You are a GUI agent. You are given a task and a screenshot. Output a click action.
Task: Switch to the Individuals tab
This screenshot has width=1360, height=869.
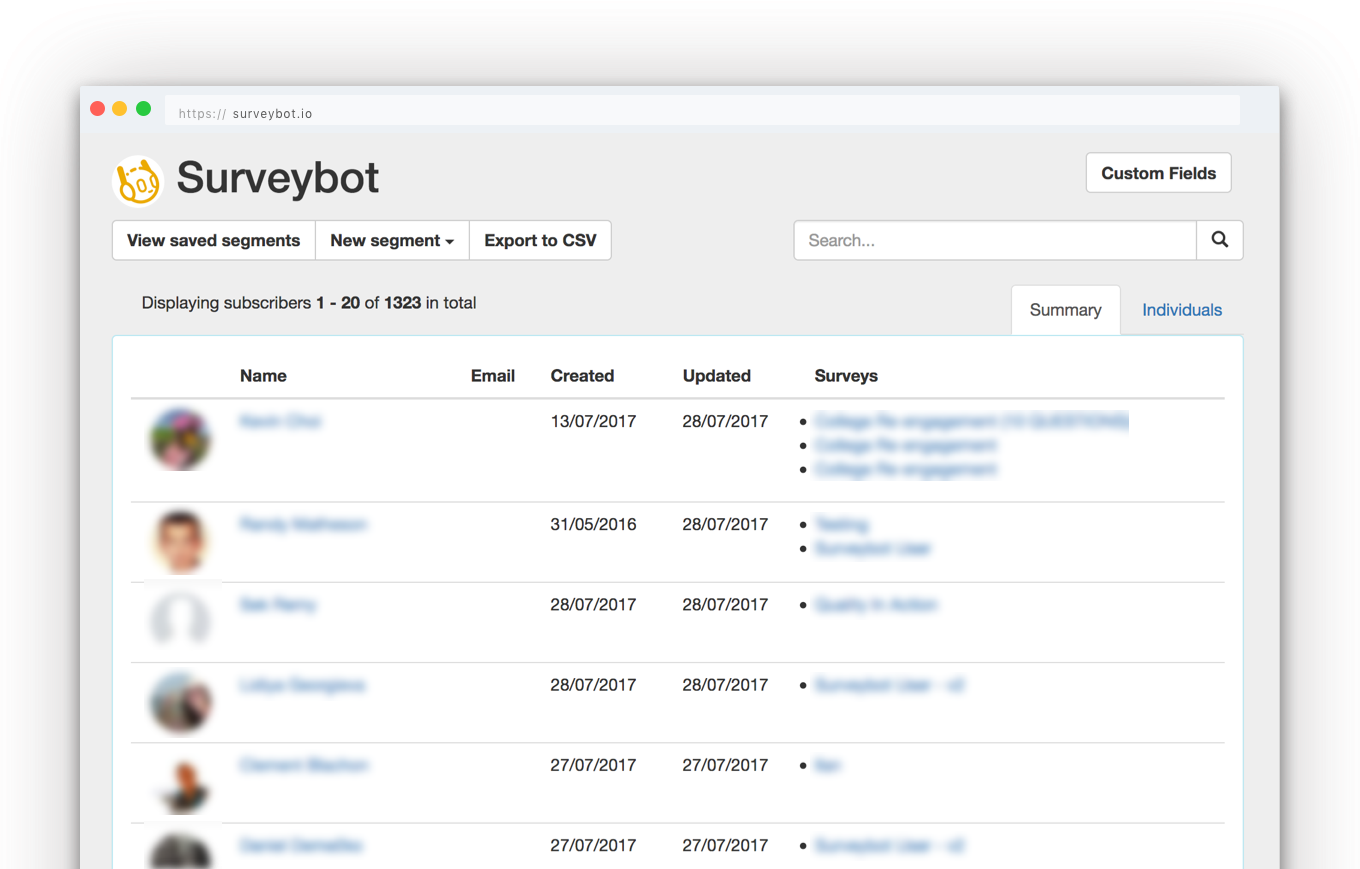pos(1182,309)
